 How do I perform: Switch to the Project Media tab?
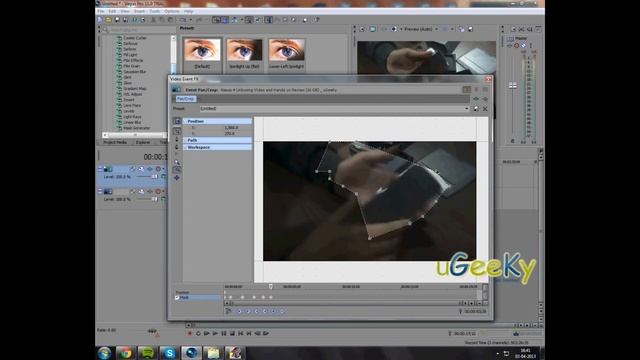[x=115, y=142]
